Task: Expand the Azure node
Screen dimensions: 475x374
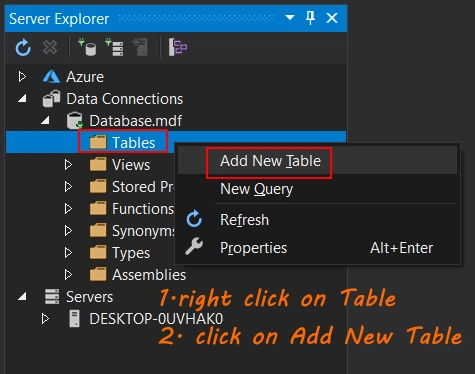Action: [x=22, y=77]
